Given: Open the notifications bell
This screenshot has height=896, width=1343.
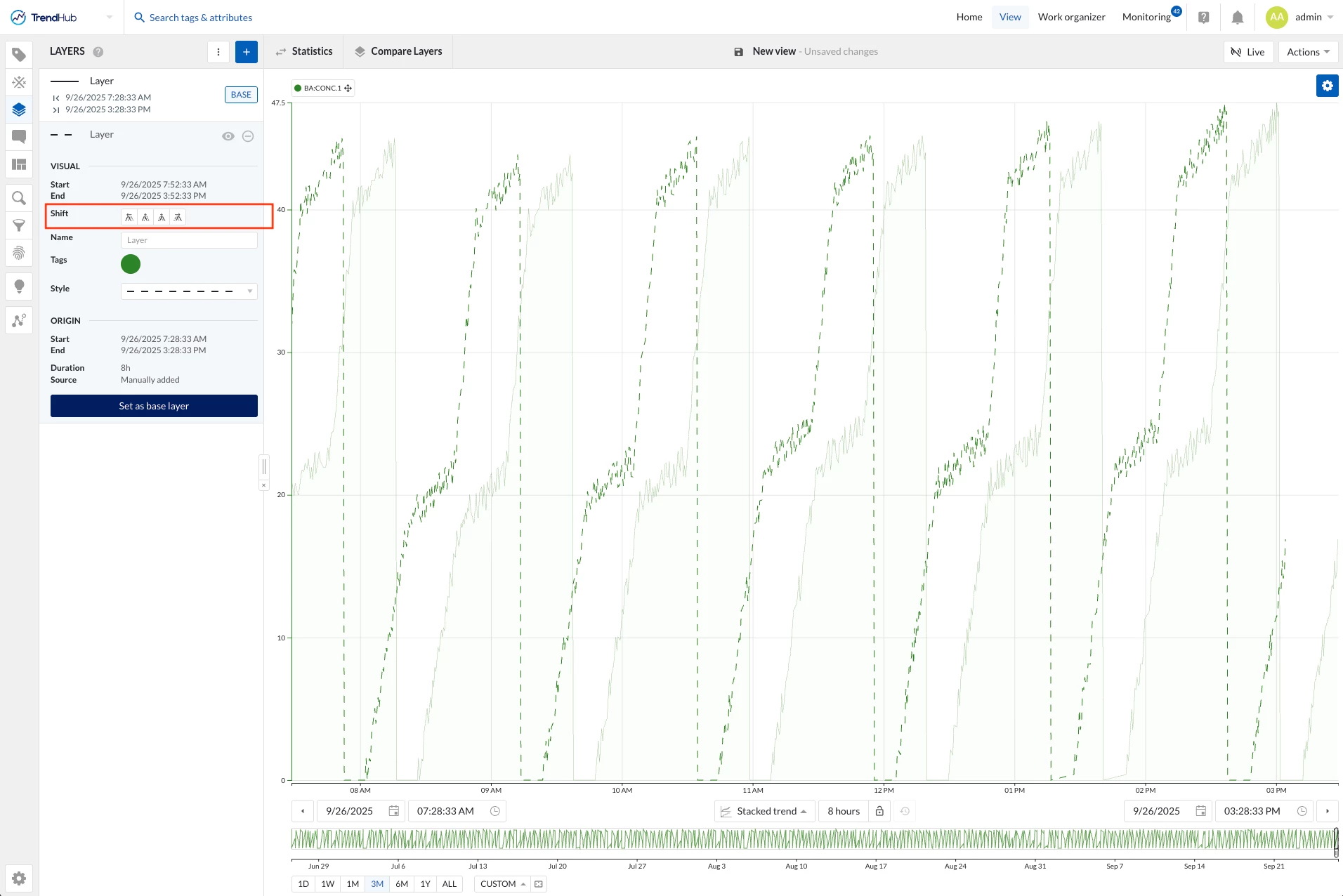Looking at the screenshot, I should tap(1238, 18).
